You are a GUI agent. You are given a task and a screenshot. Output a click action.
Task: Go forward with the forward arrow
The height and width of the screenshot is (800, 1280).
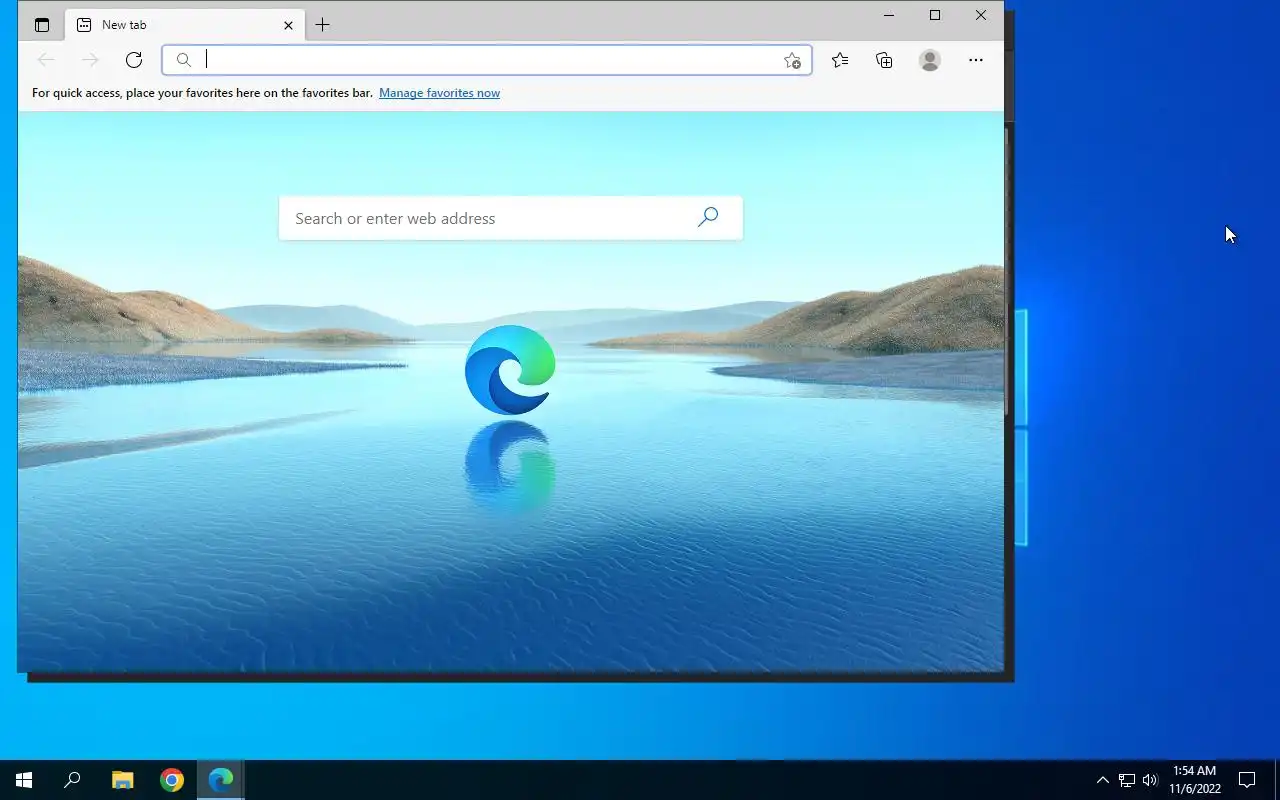(90, 60)
